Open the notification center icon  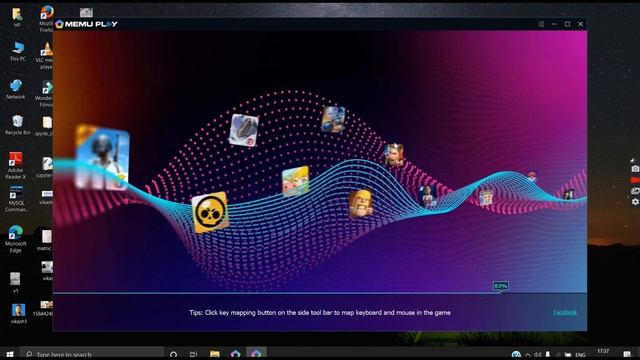coord(627,354)
